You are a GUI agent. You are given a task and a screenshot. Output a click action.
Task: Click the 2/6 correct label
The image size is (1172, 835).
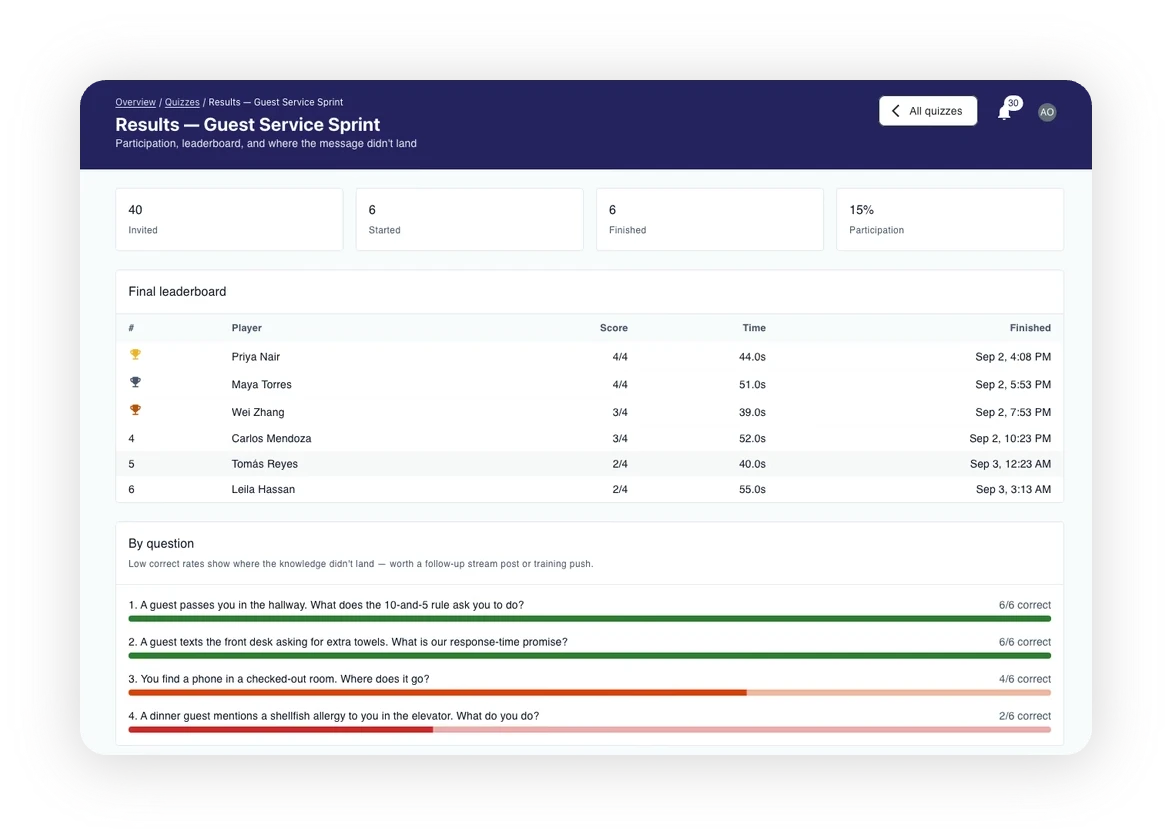[x=1025, y=716]
